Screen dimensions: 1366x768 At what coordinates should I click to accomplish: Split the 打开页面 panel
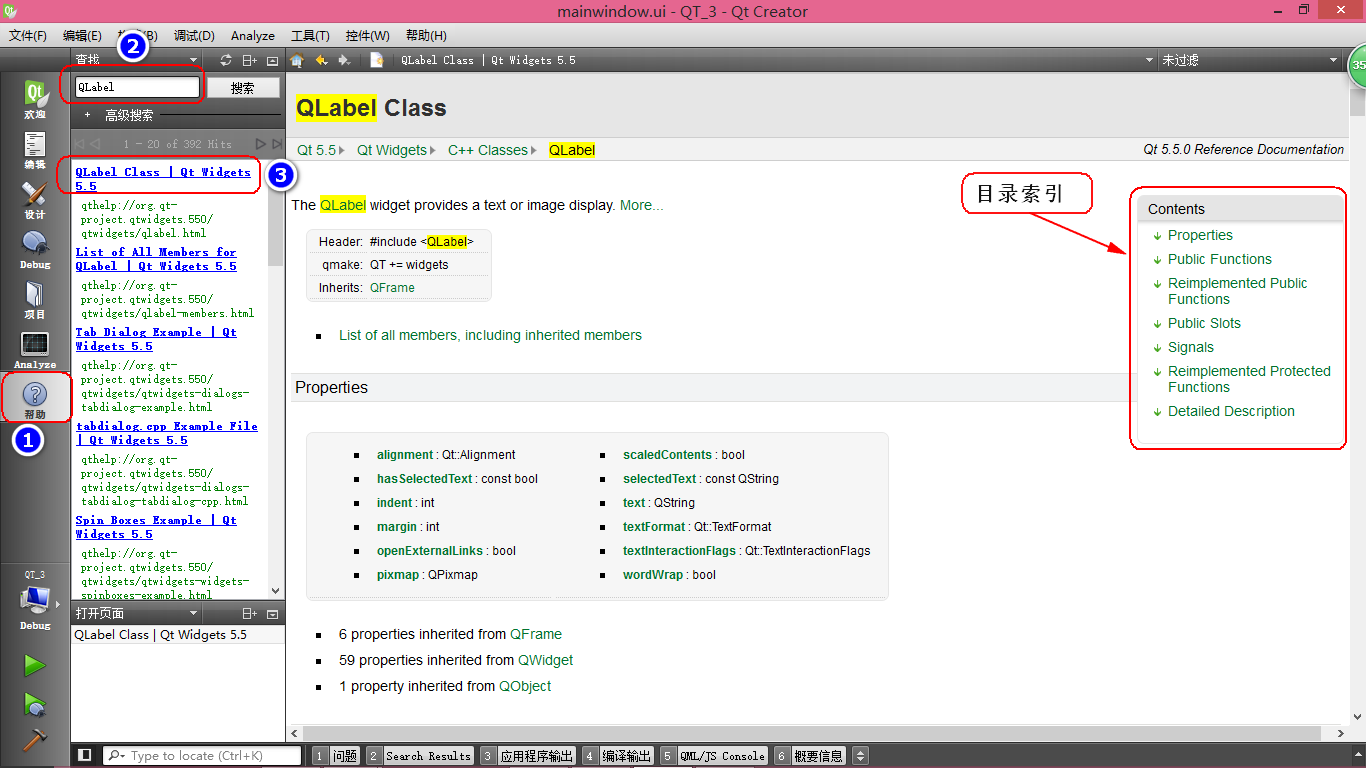[x=250, y=613]
